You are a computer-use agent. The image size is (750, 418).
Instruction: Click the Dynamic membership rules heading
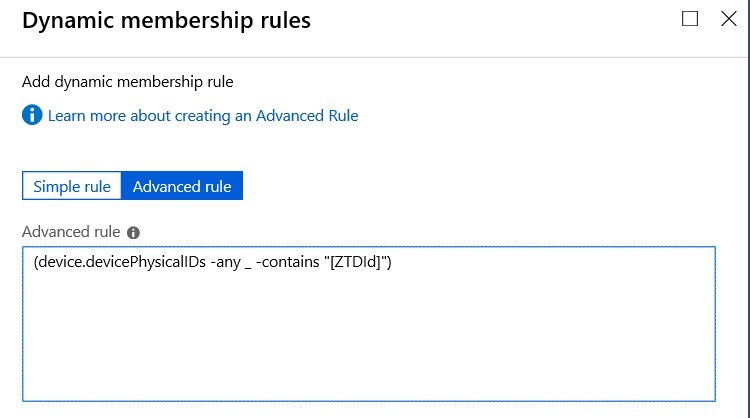pos(166,20)
